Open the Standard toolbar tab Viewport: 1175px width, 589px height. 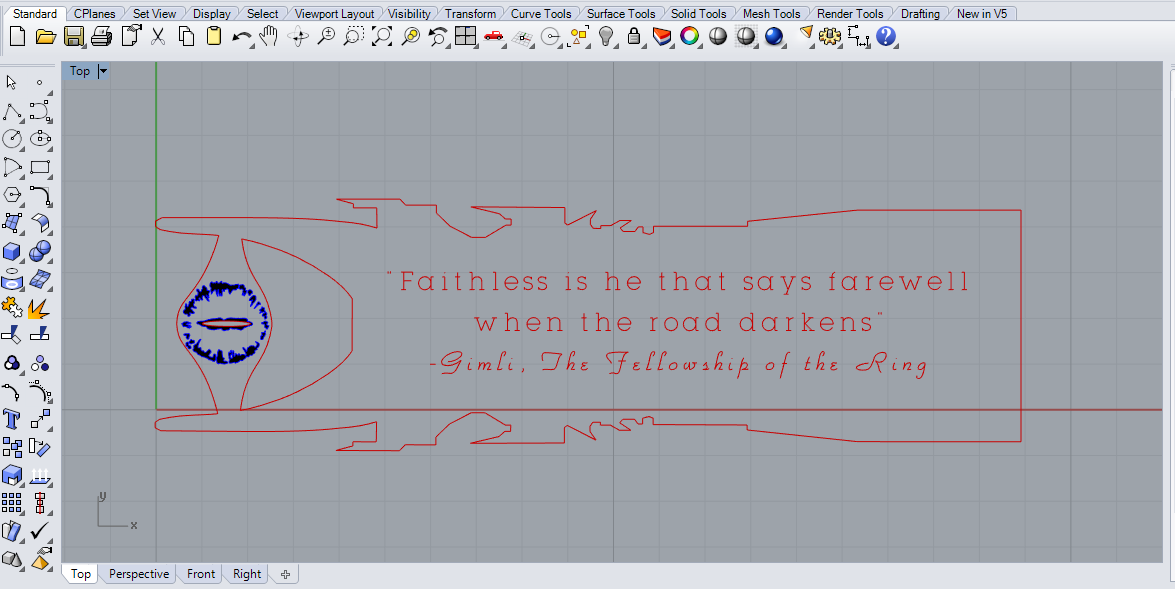(x=35, y=13)
